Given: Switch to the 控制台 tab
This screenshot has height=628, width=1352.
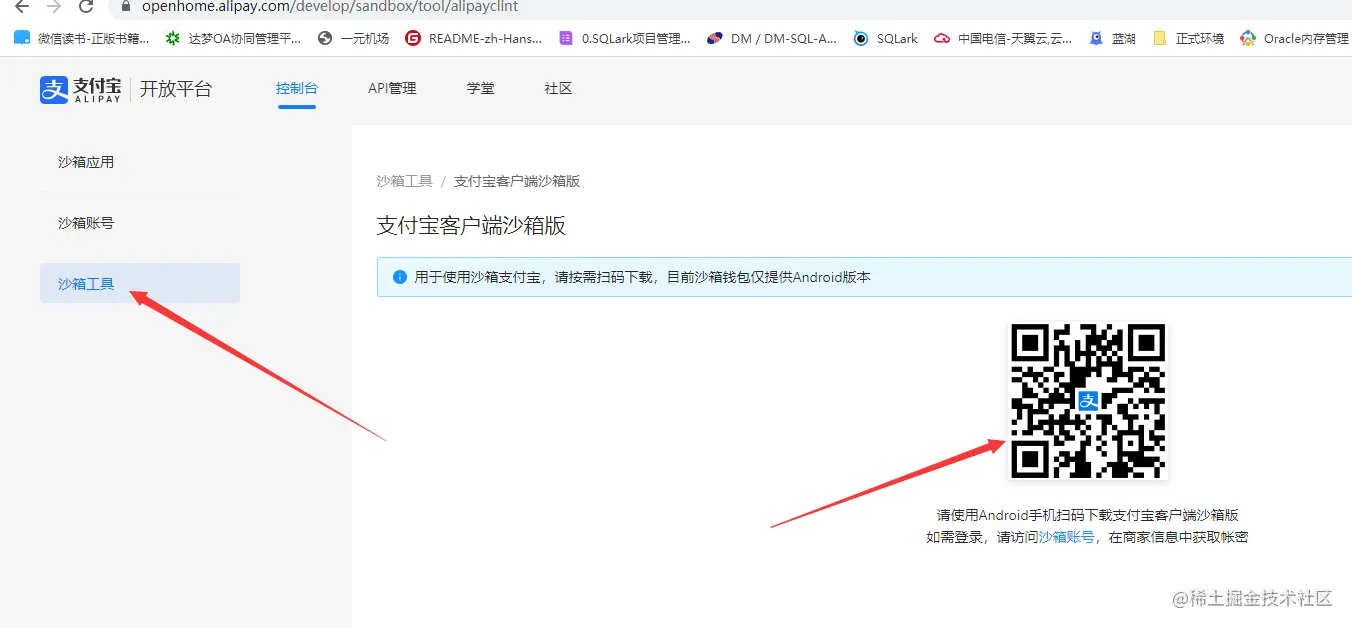Looking at the screenshot, I should pyautogui.click(x=297, y=88).
